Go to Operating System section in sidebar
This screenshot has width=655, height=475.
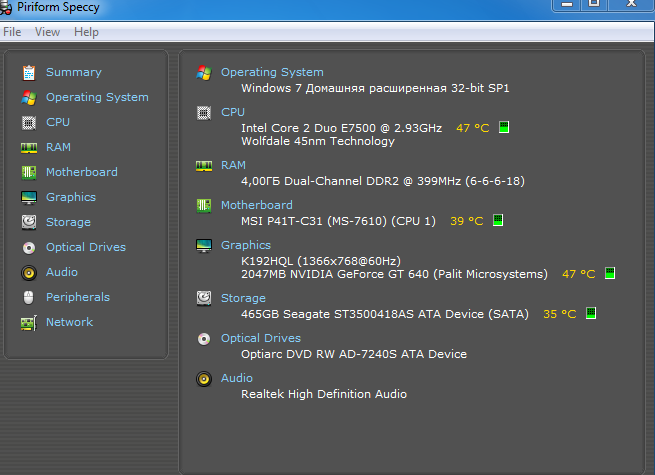coord(97,97)
